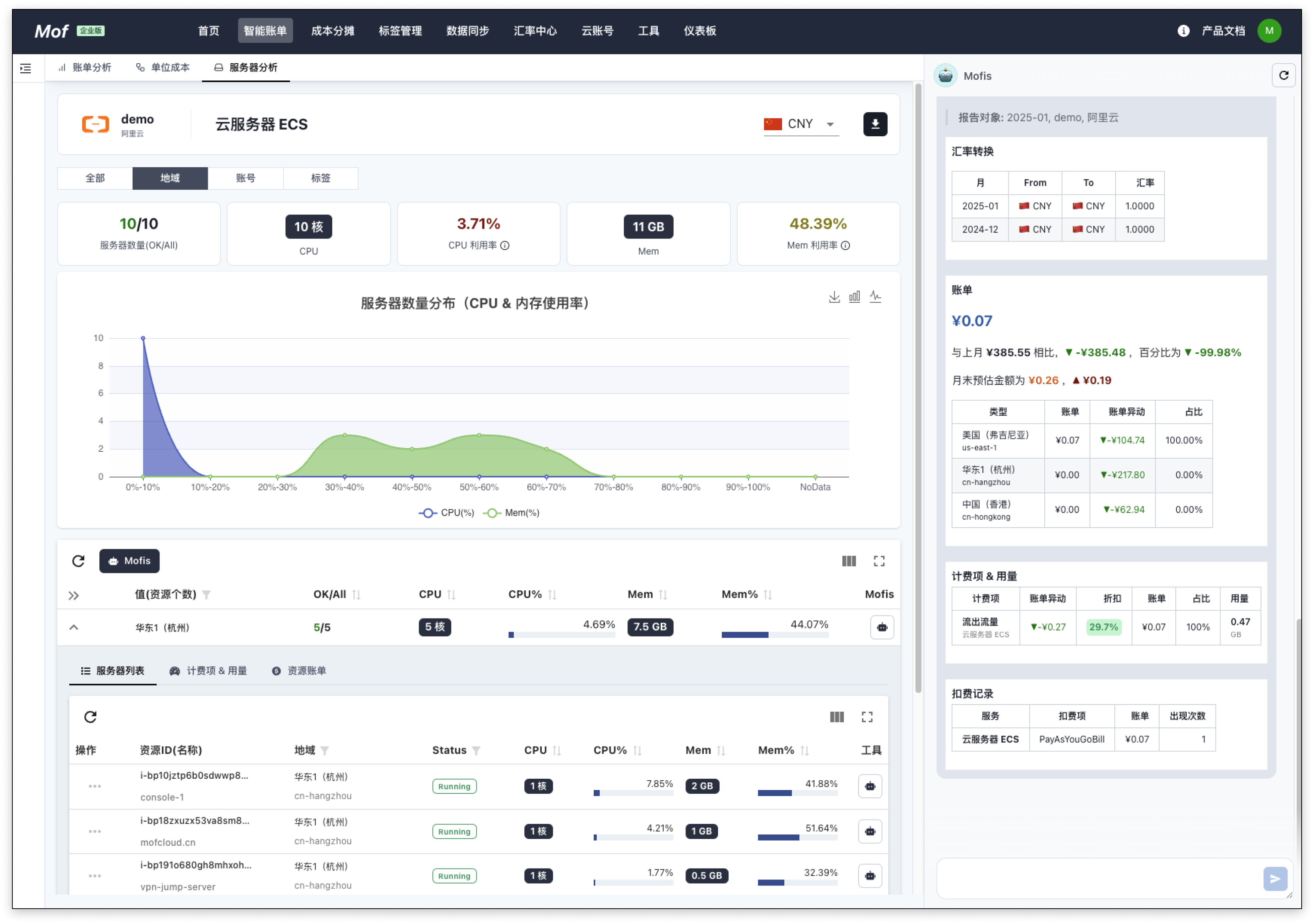1314x924 pixels.
Task: Open the CNY currency dropdown
Action: pyautogui.click(x=800, y=124)
